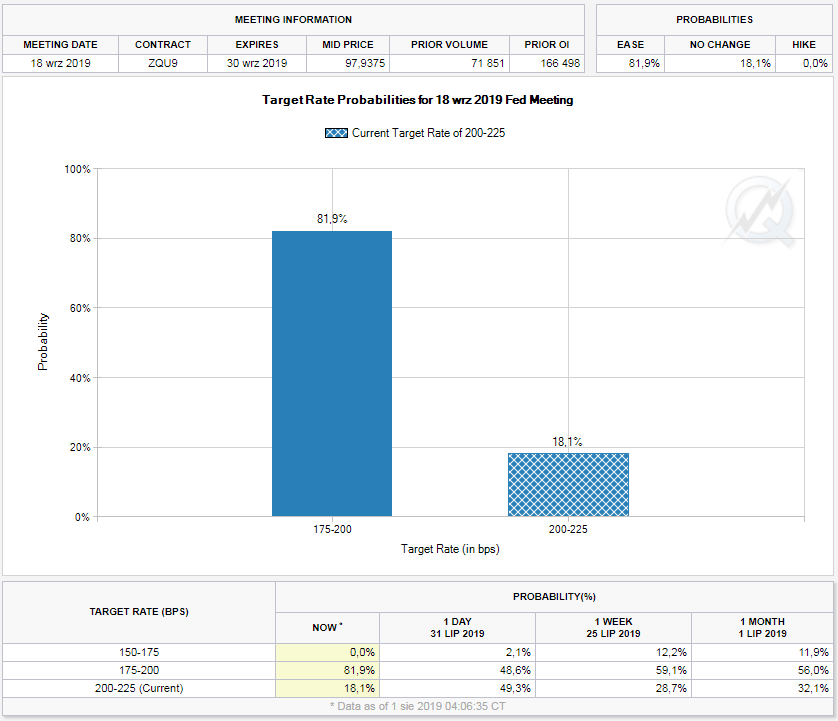Select the 150-175 target rate row label
The width and height of the screenshot is (838, 721).
tap(138, 652)
